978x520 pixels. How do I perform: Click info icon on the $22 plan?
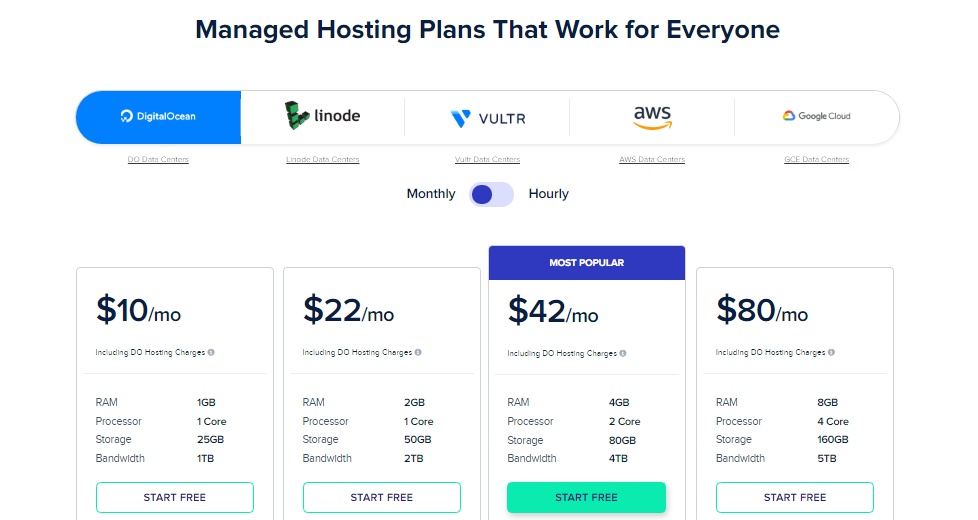[418, 352]
